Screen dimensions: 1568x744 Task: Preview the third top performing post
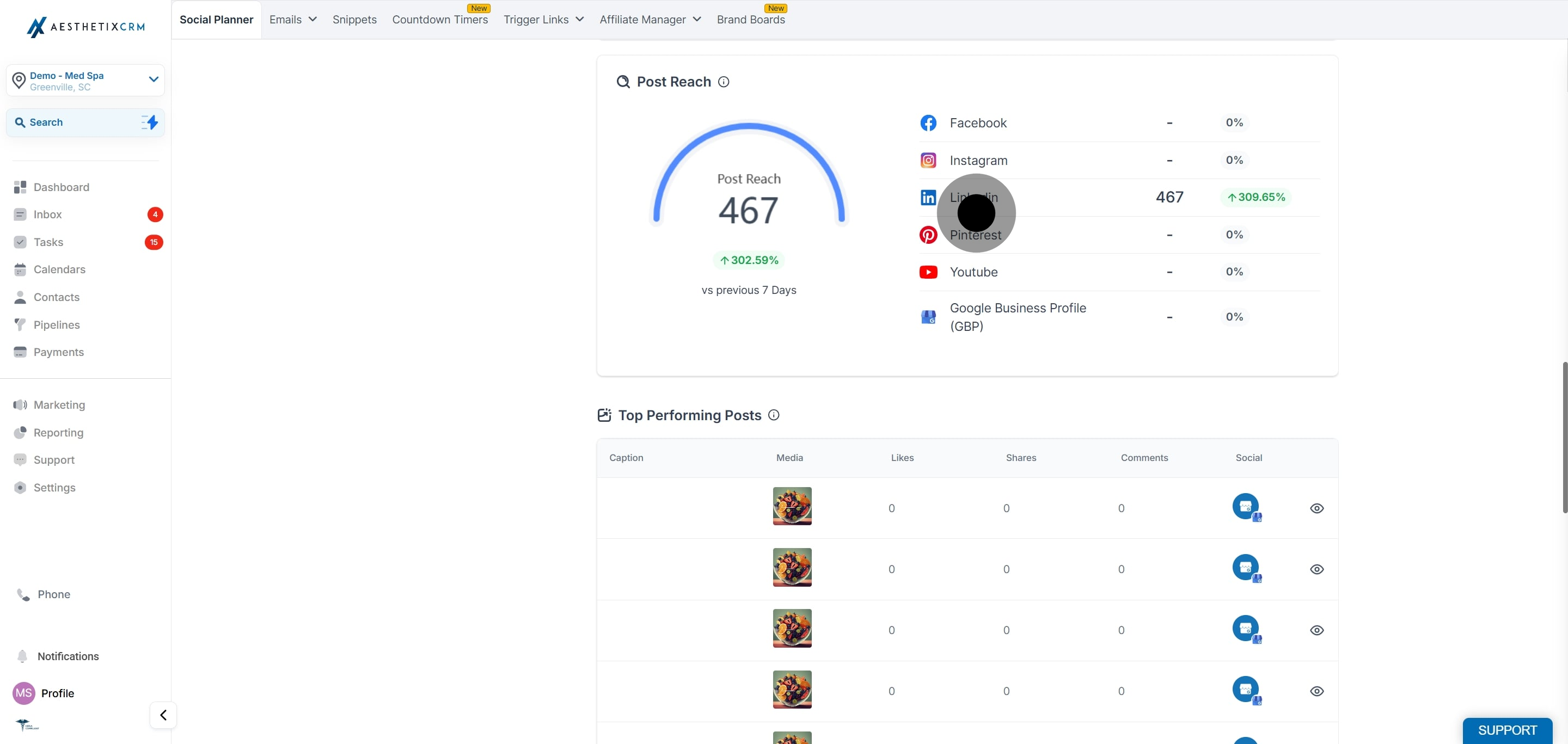tap(1316, 630)
